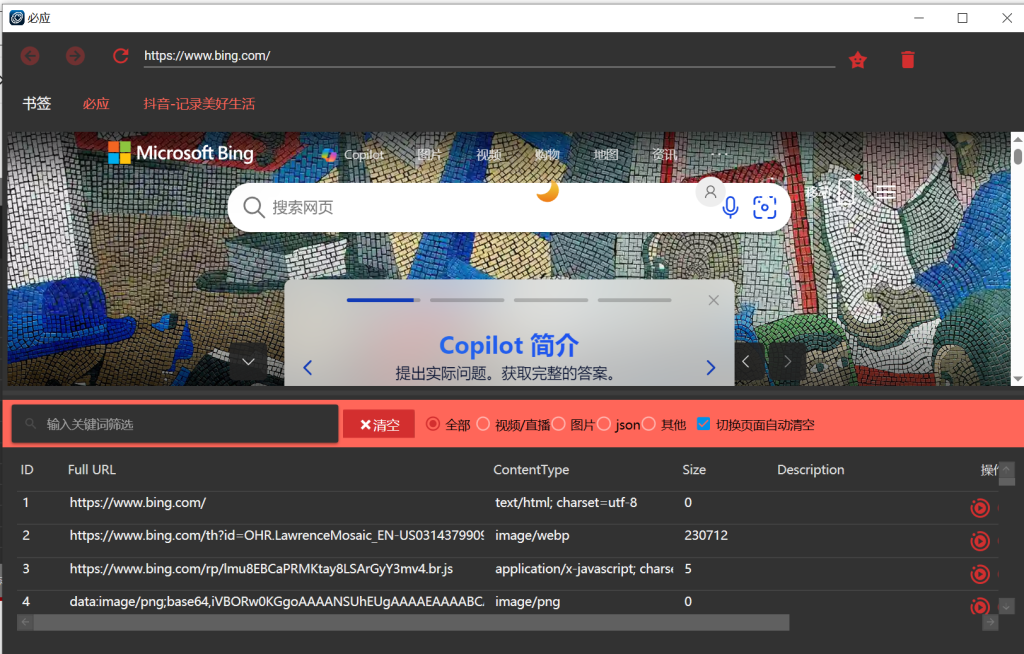Image resolution: width=1024 pixels, height=654 pixels.
Task: Open the 必应 bookmark
Action: [96, 104]
